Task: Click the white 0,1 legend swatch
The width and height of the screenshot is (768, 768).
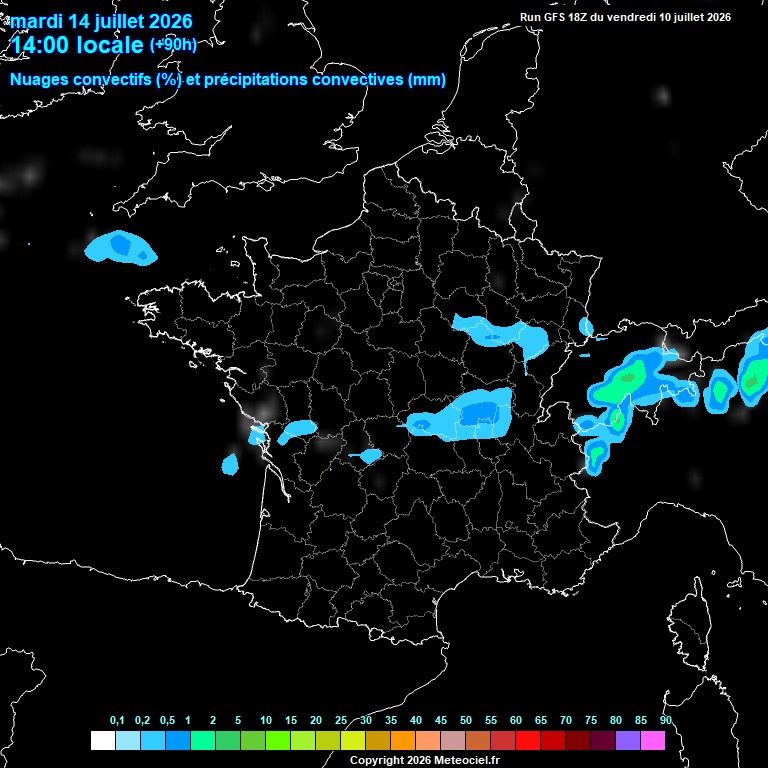Action: coord(103,740)
